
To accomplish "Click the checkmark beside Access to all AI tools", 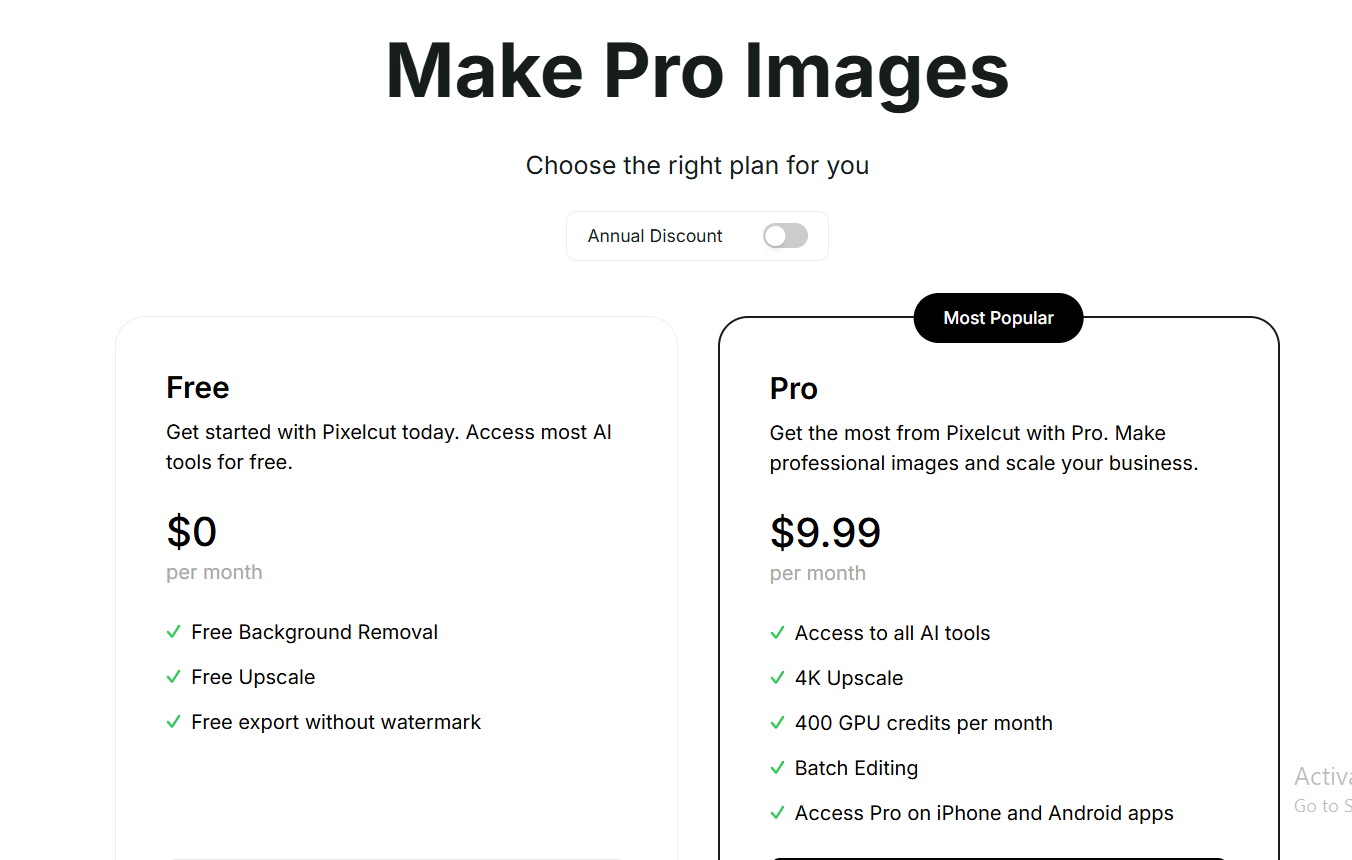I will click(777, 633).
